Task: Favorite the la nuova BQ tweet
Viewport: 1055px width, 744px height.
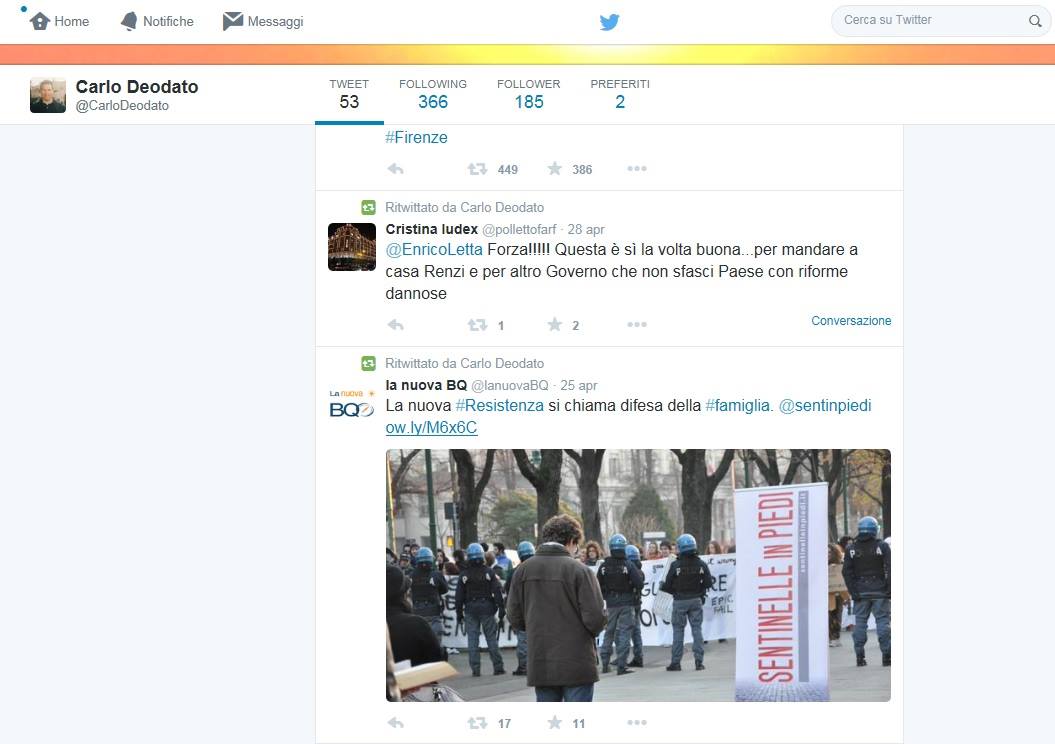Action: coord(554,723)
